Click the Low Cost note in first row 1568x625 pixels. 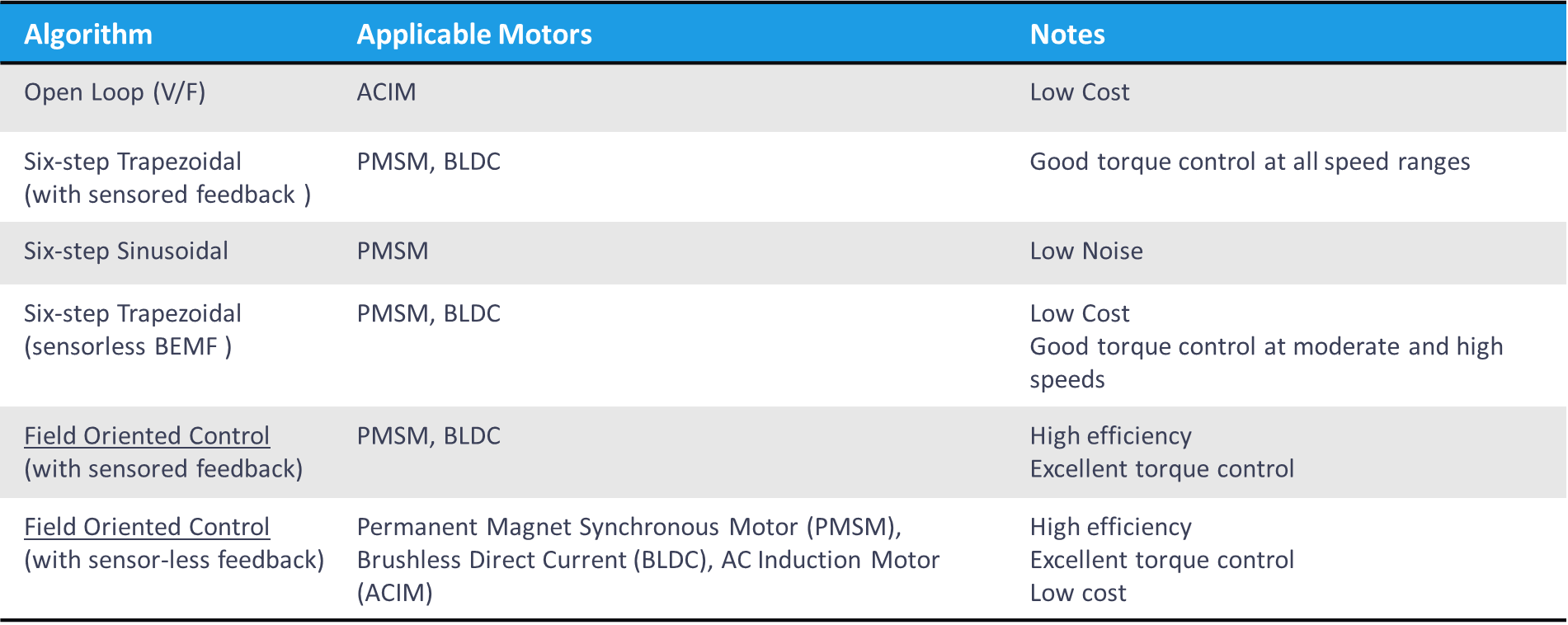point(1080,92)
